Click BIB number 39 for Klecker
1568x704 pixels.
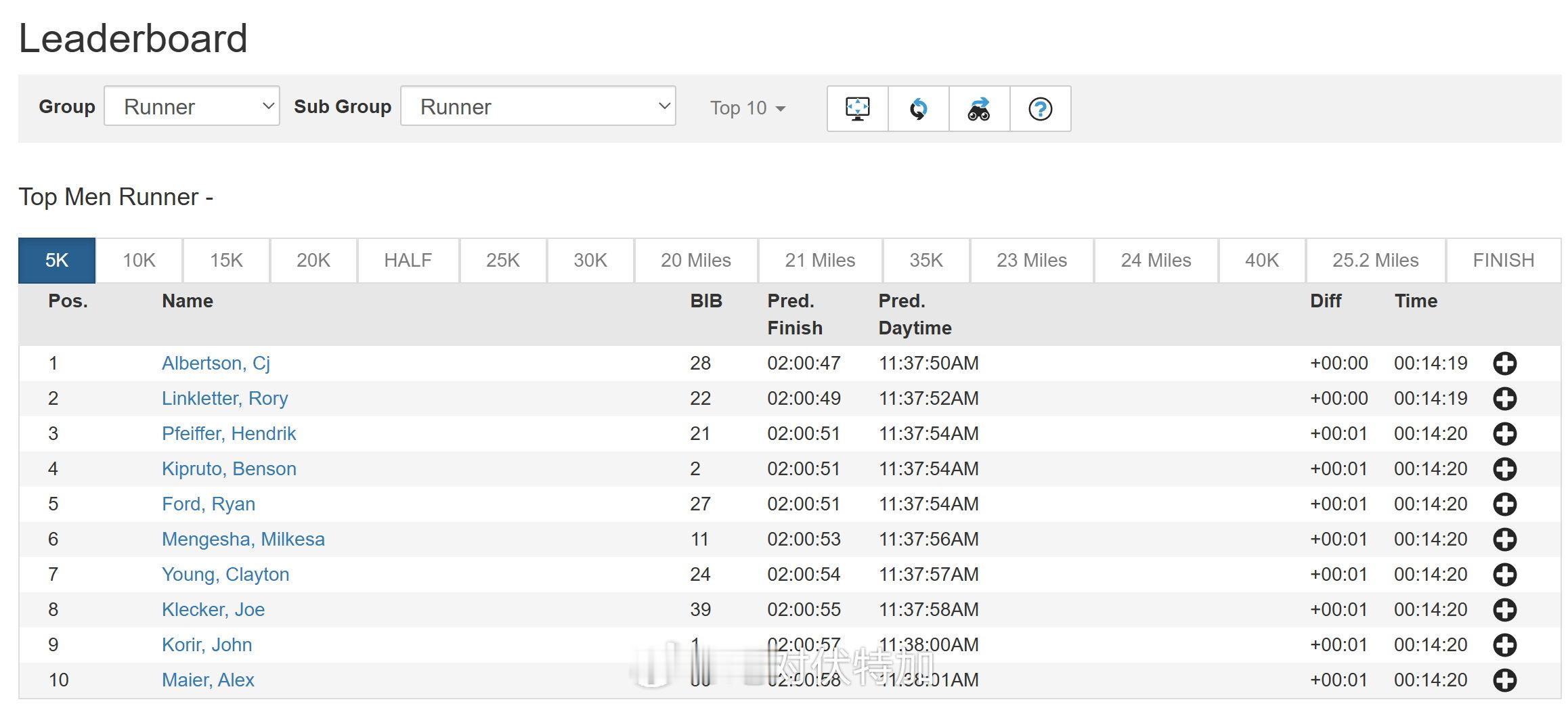click(x=701, y=610)
